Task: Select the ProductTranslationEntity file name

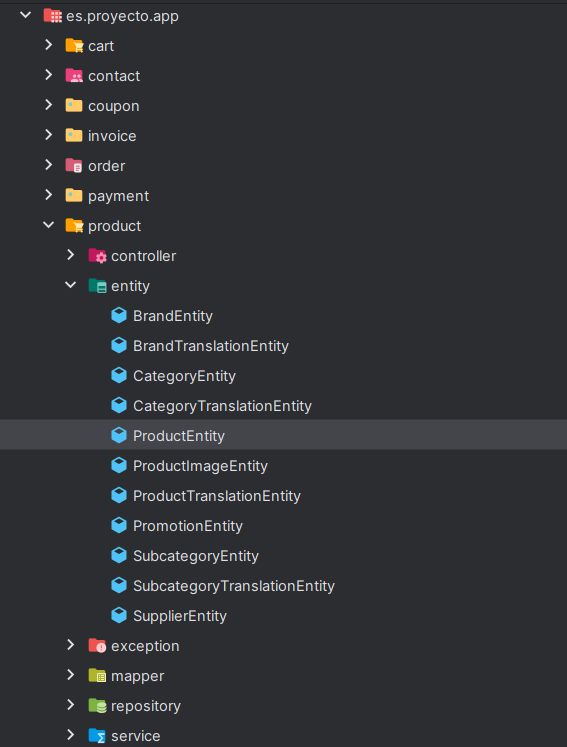Action: point(217,496)
